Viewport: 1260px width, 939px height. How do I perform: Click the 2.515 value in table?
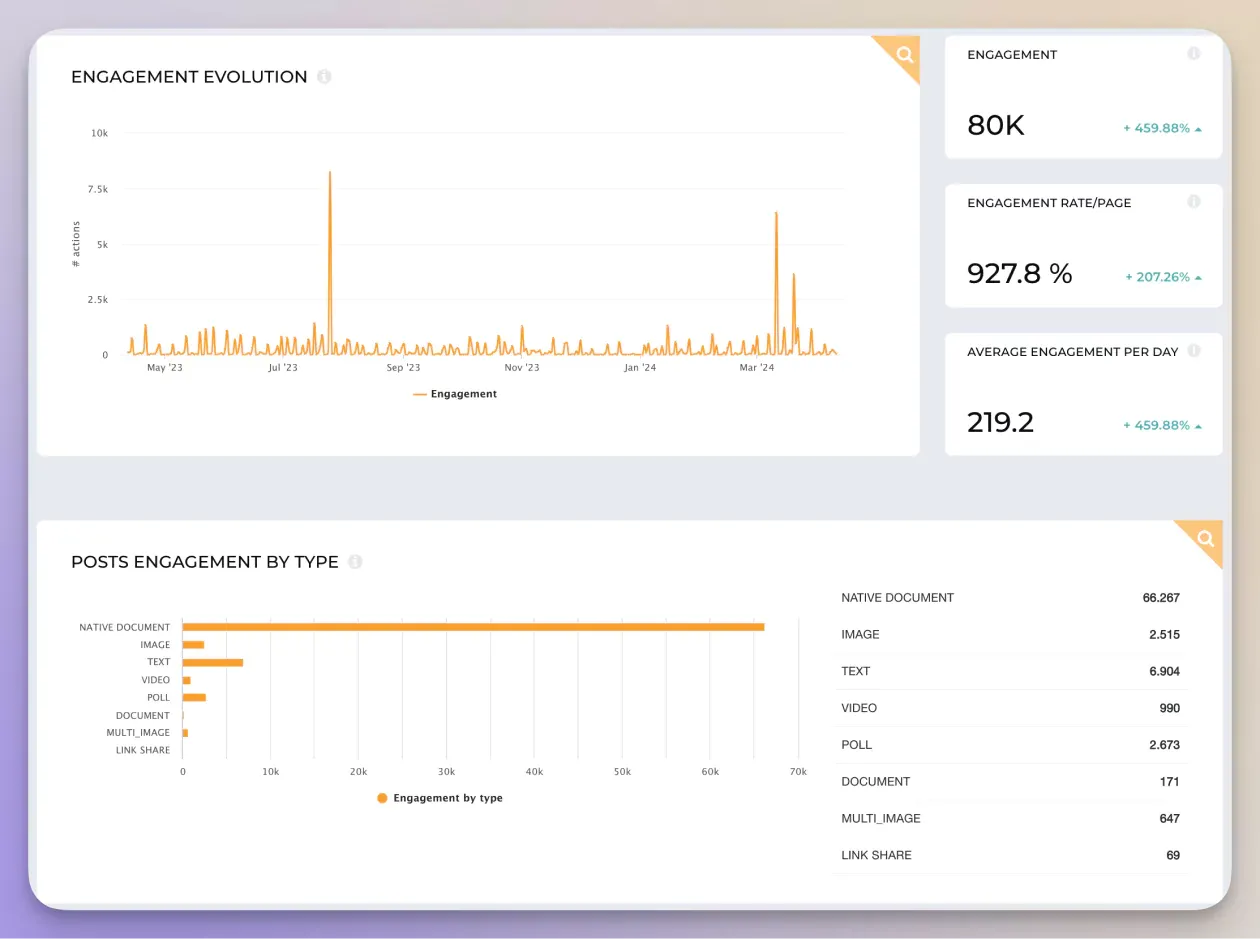click(1164, 634)
